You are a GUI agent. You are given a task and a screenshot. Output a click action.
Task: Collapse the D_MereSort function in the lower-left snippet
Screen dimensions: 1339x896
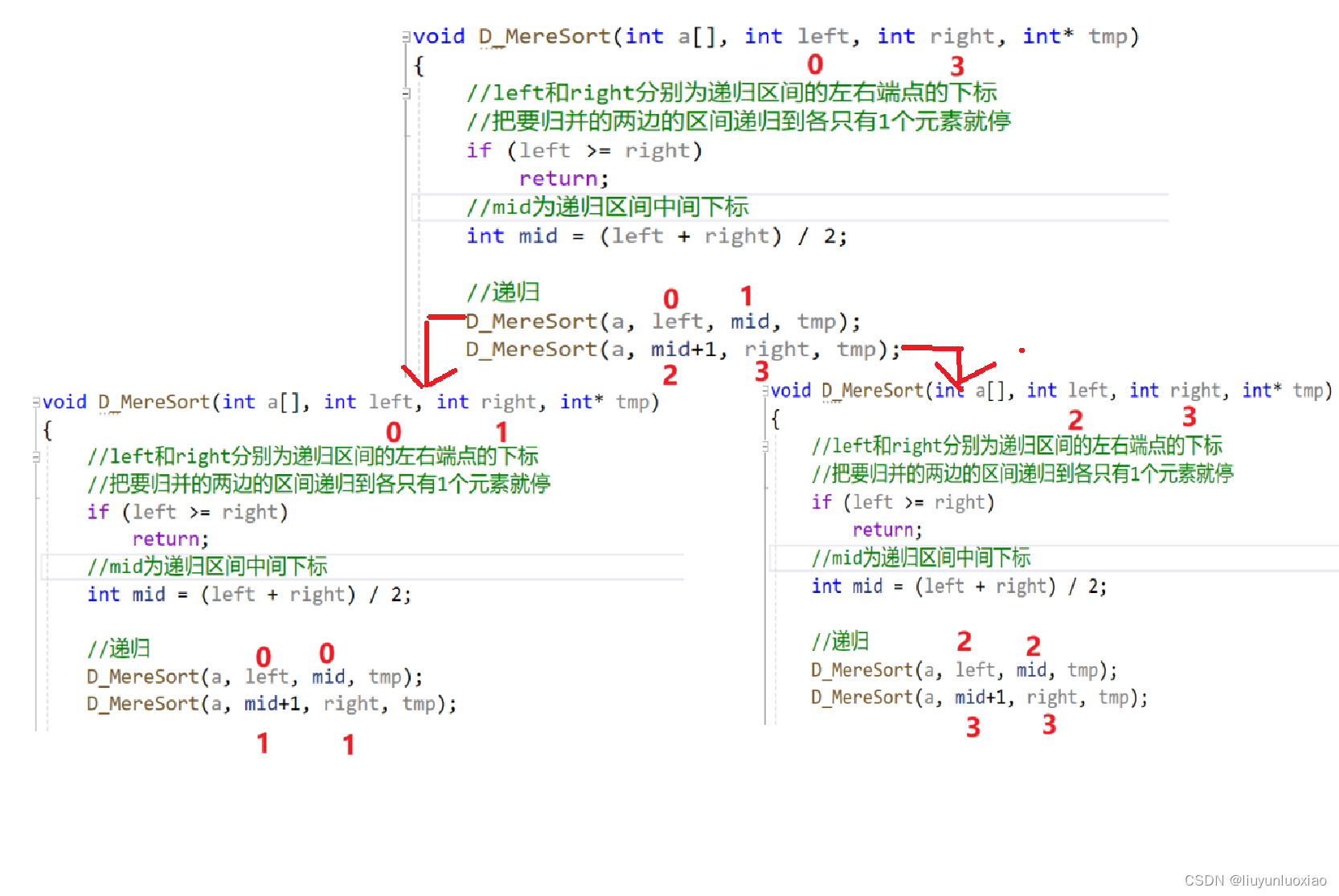pyautogui.click(x=36, y=402)
